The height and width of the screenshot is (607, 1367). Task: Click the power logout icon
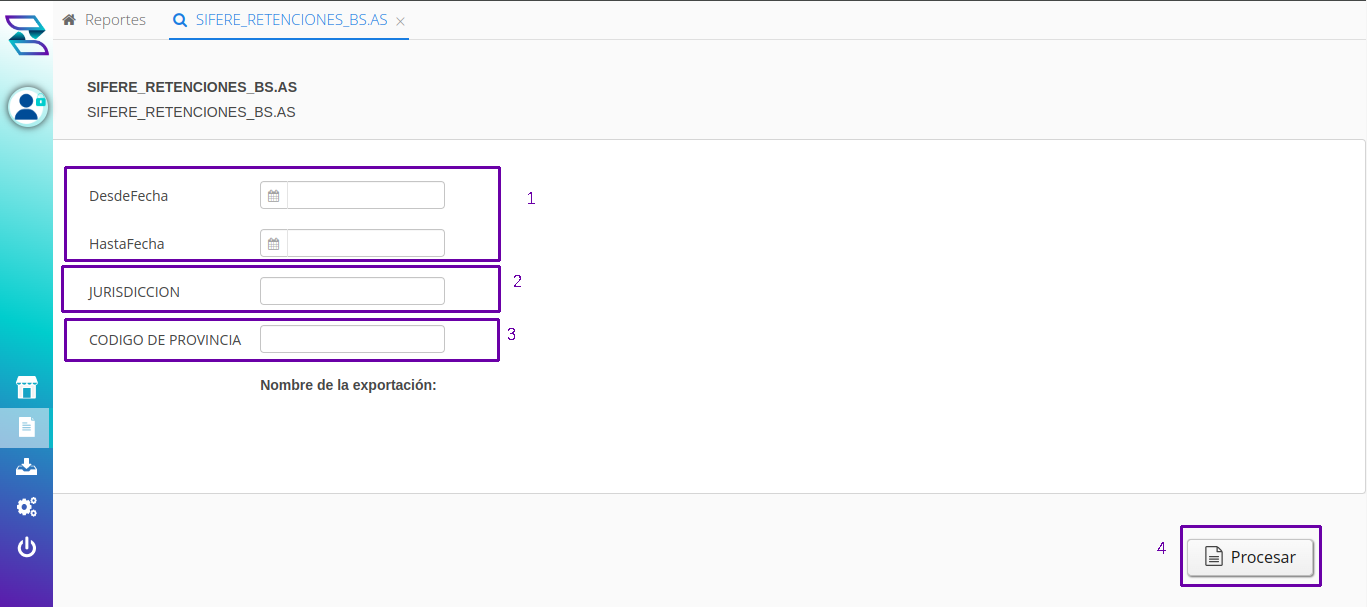pos(27,547)
